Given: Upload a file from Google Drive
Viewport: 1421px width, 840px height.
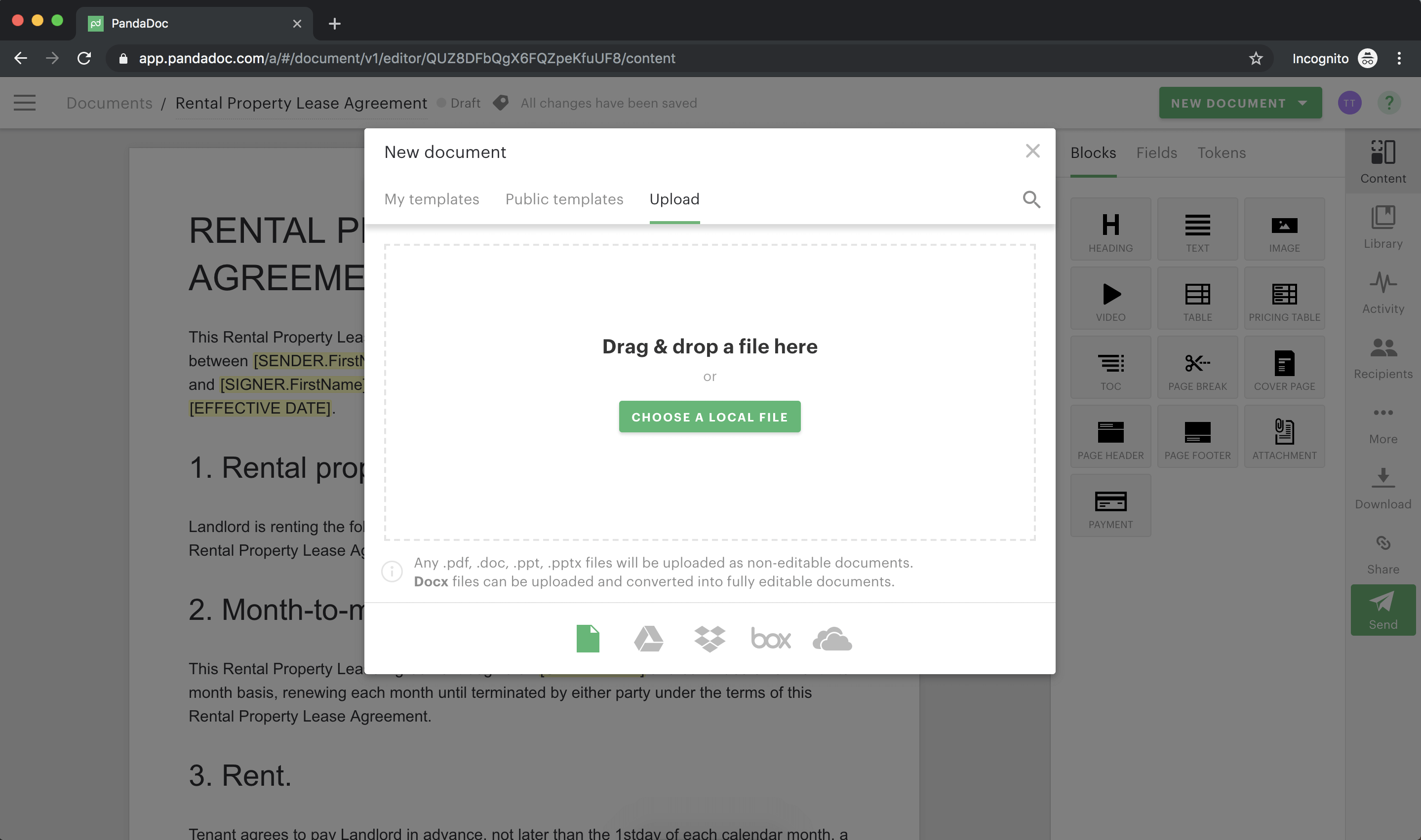Looking at the screenshot, I should 649,639.
